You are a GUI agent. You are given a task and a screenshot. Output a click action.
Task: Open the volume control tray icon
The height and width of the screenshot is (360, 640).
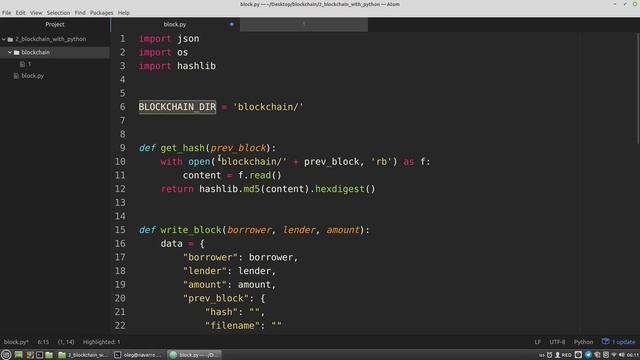622,355
